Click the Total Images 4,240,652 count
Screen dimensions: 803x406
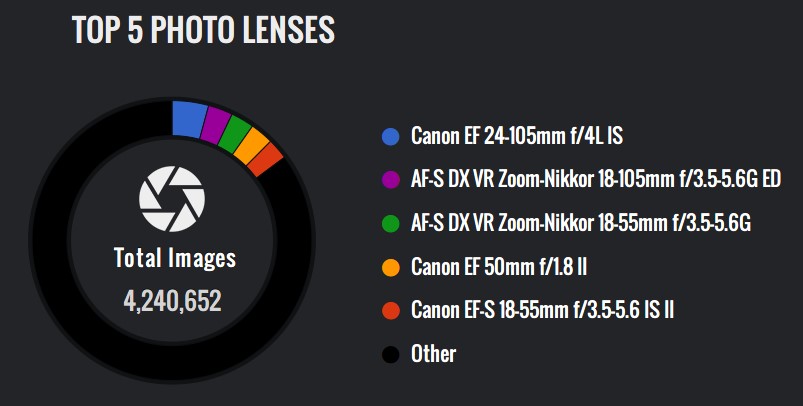click(173, 301)
